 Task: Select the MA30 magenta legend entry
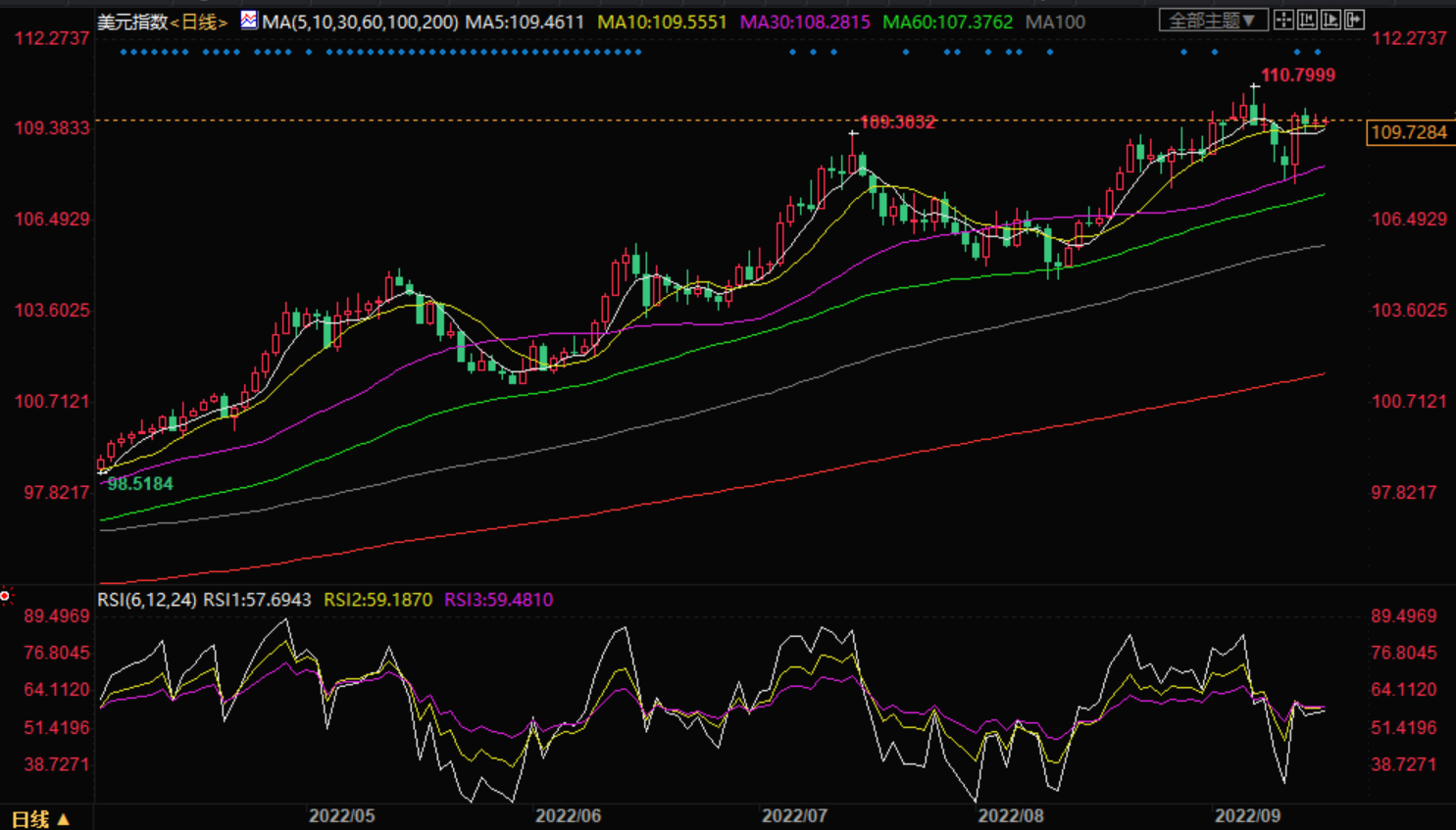[804, 22]
